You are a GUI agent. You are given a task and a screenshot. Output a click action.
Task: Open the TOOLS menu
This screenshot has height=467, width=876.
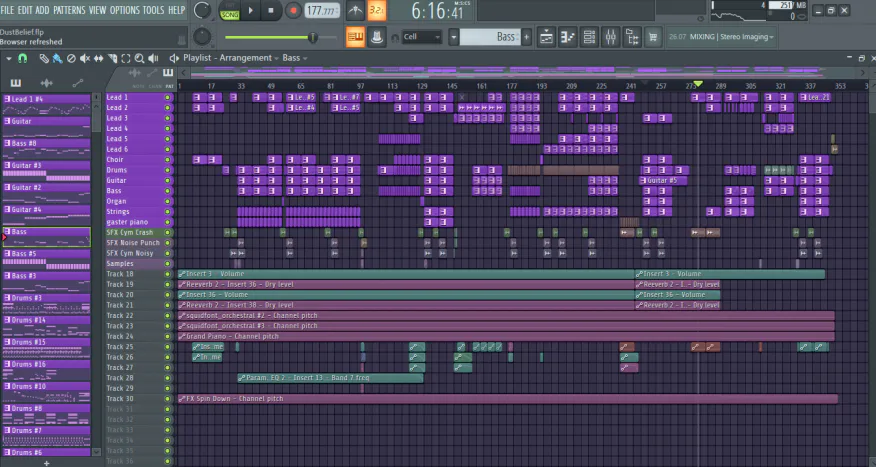click(154, 10)
